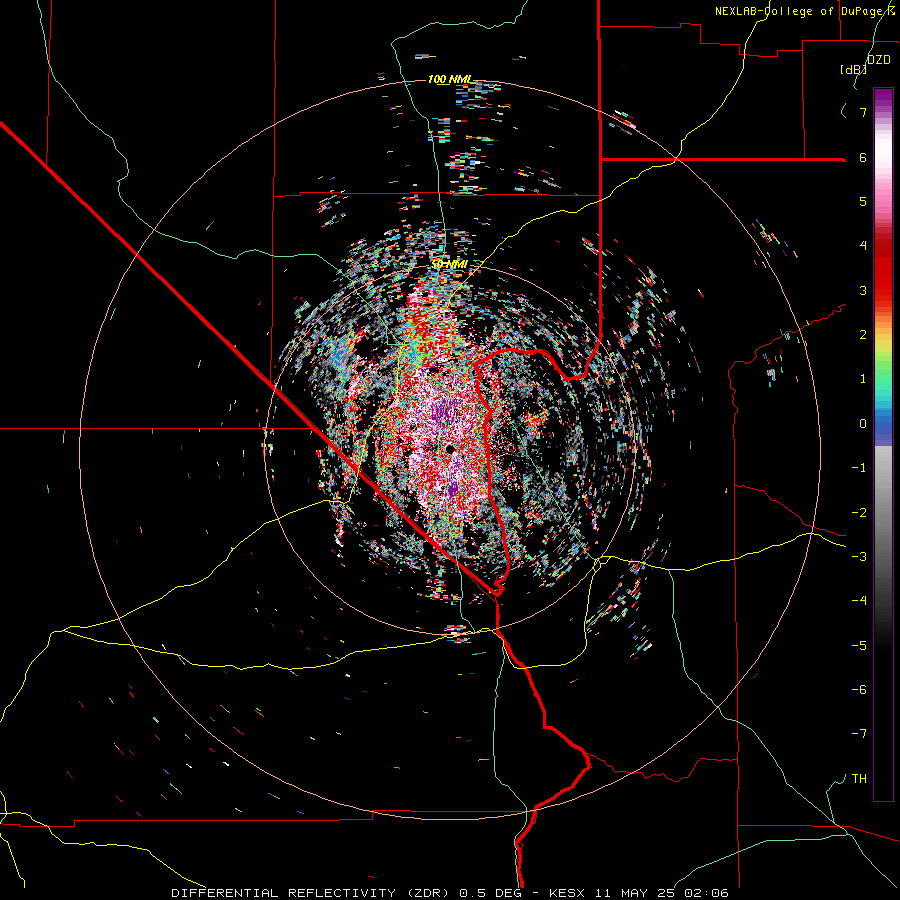
Task: Click the -7 value on the color scale
Action: tap(859, 734)
